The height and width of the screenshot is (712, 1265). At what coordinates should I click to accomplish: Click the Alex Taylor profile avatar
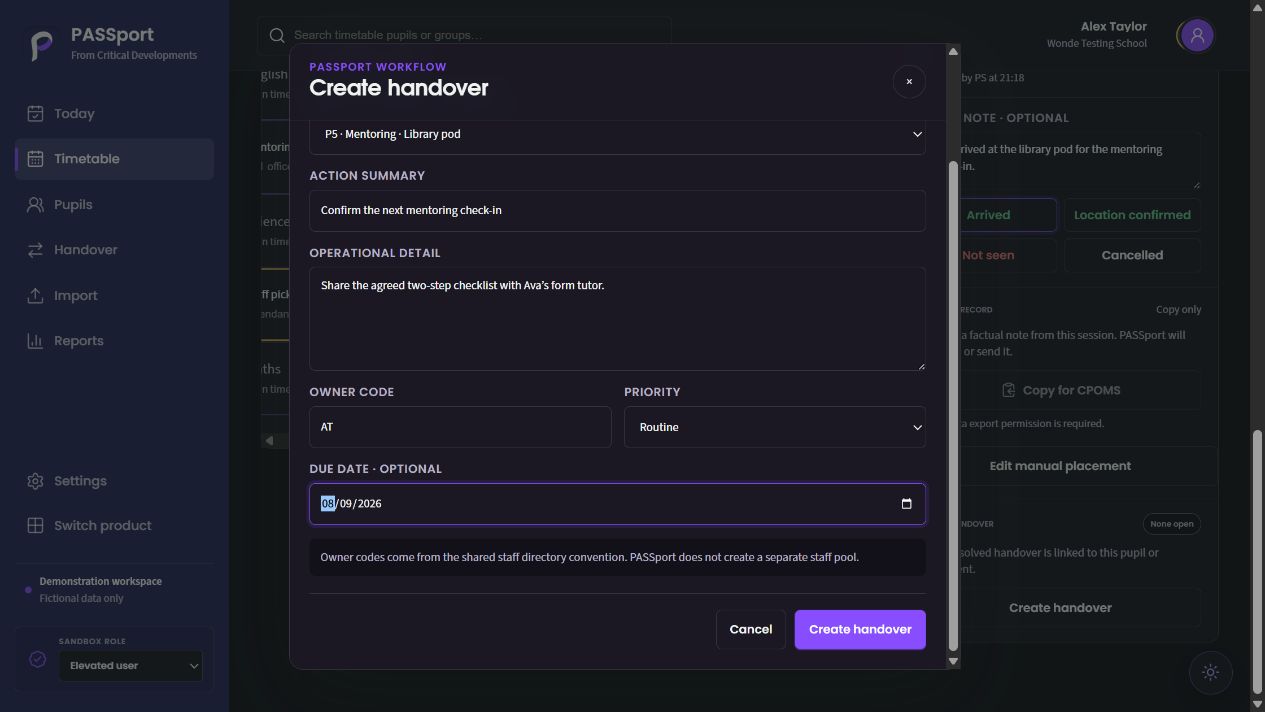click(1196, 36)
